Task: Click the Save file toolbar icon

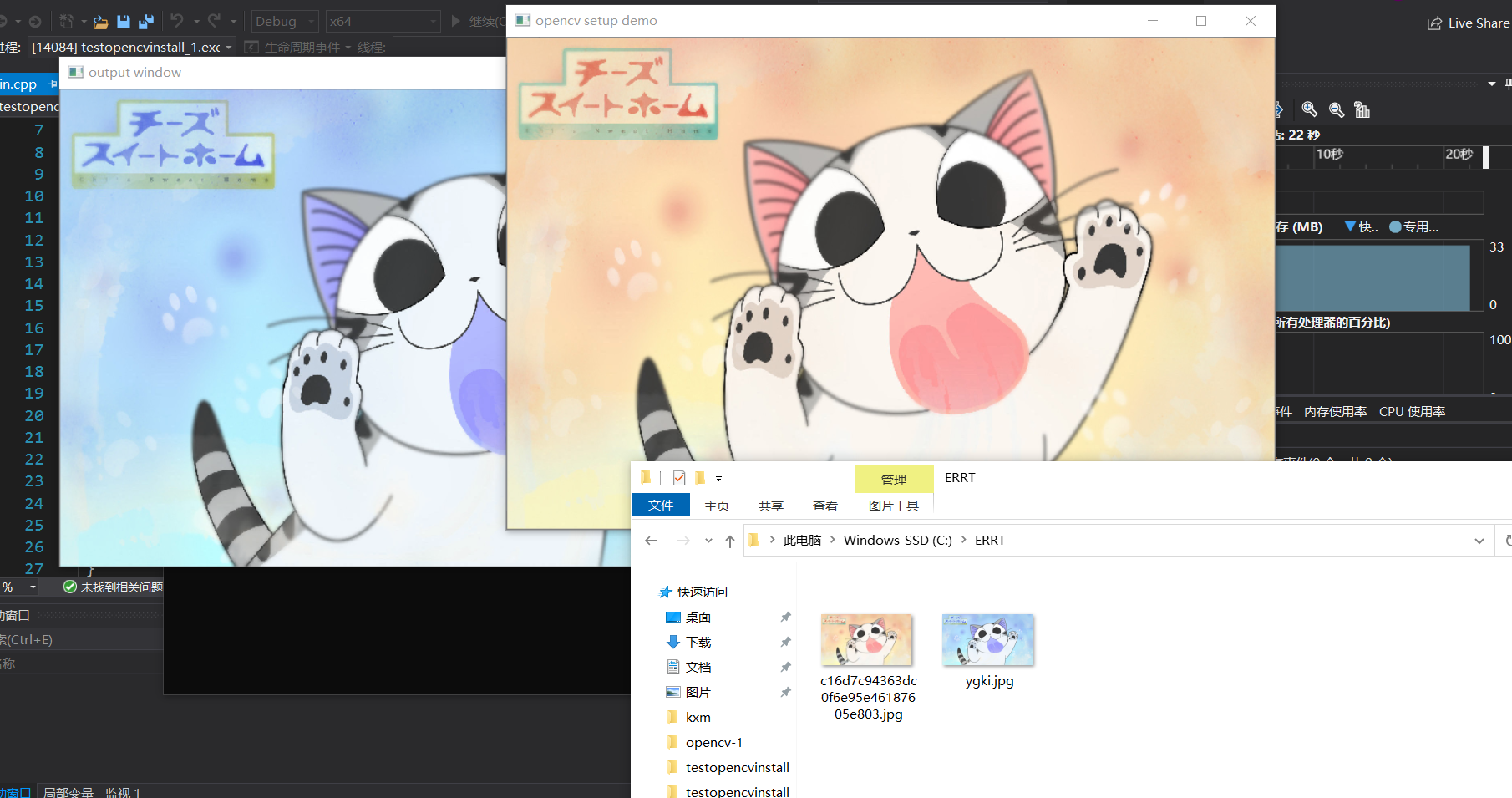Action: click(124, 21)
